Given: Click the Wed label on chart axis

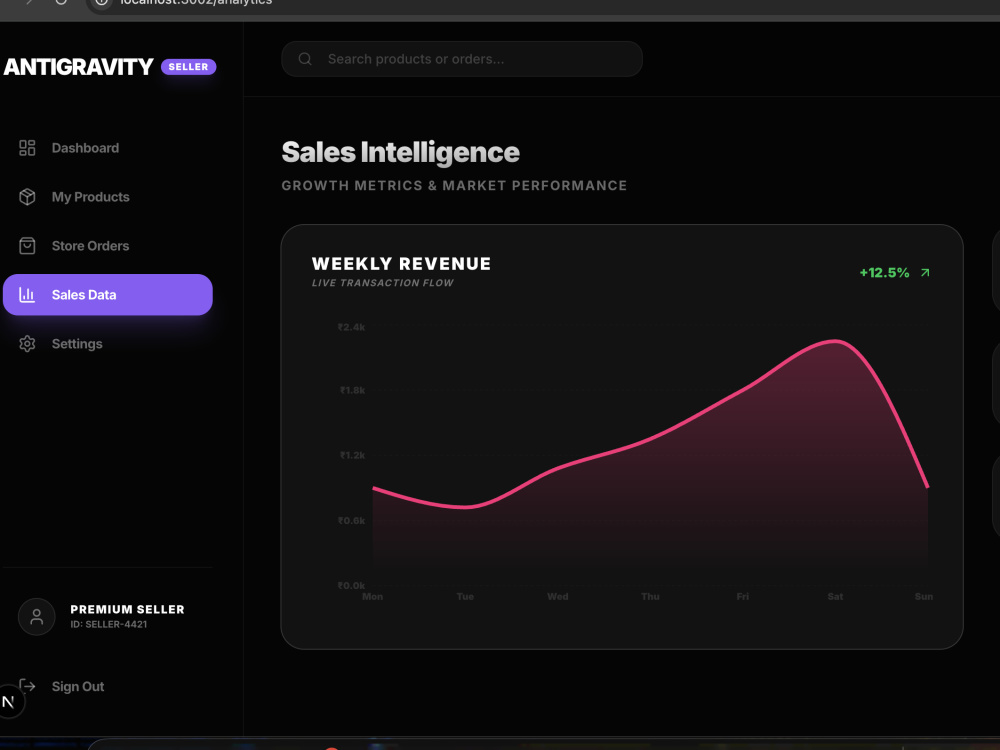Looking at the screenshot, I should pyautogui.click(x=558, y=597).
